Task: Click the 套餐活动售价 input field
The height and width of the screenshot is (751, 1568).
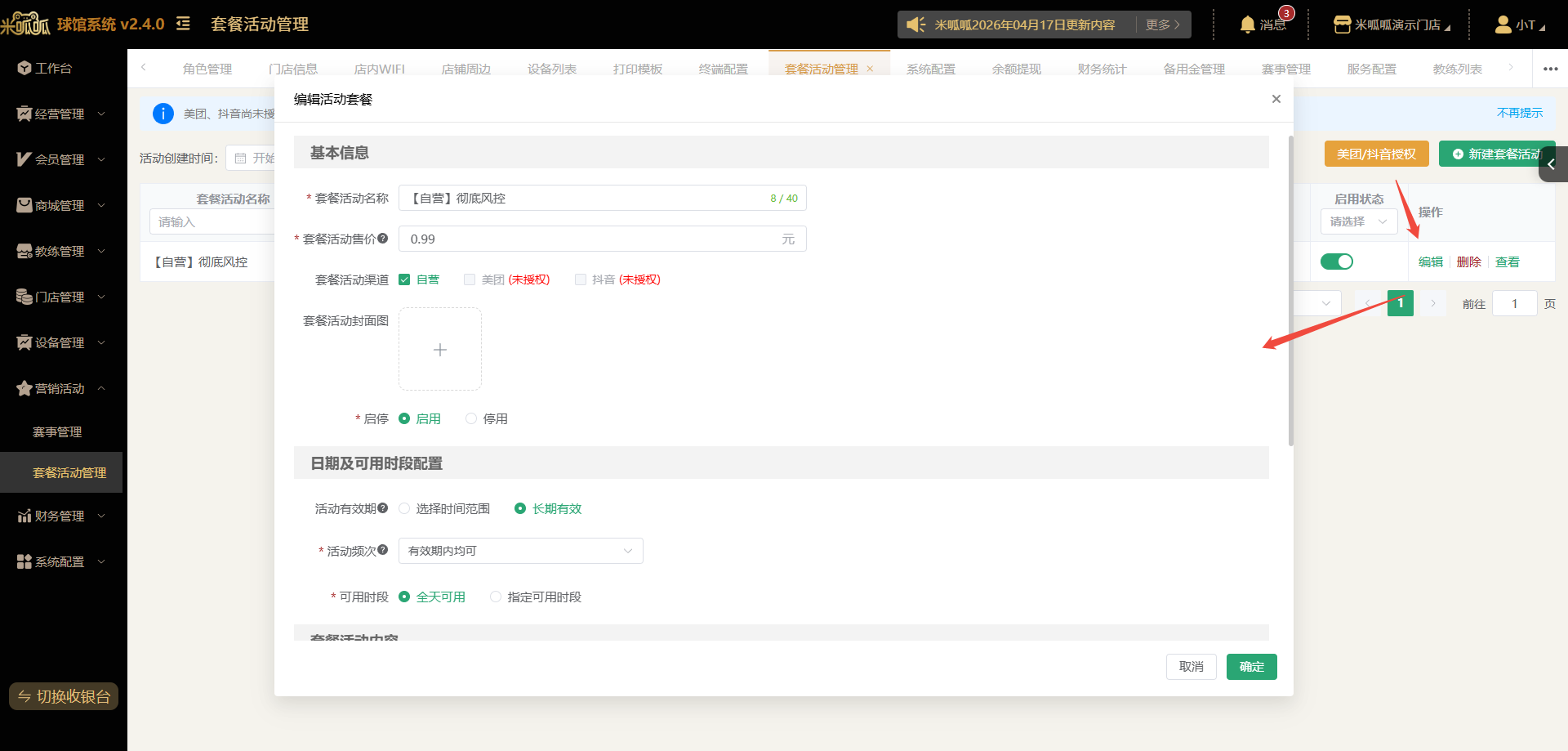Action: click(x=603, y=239)
